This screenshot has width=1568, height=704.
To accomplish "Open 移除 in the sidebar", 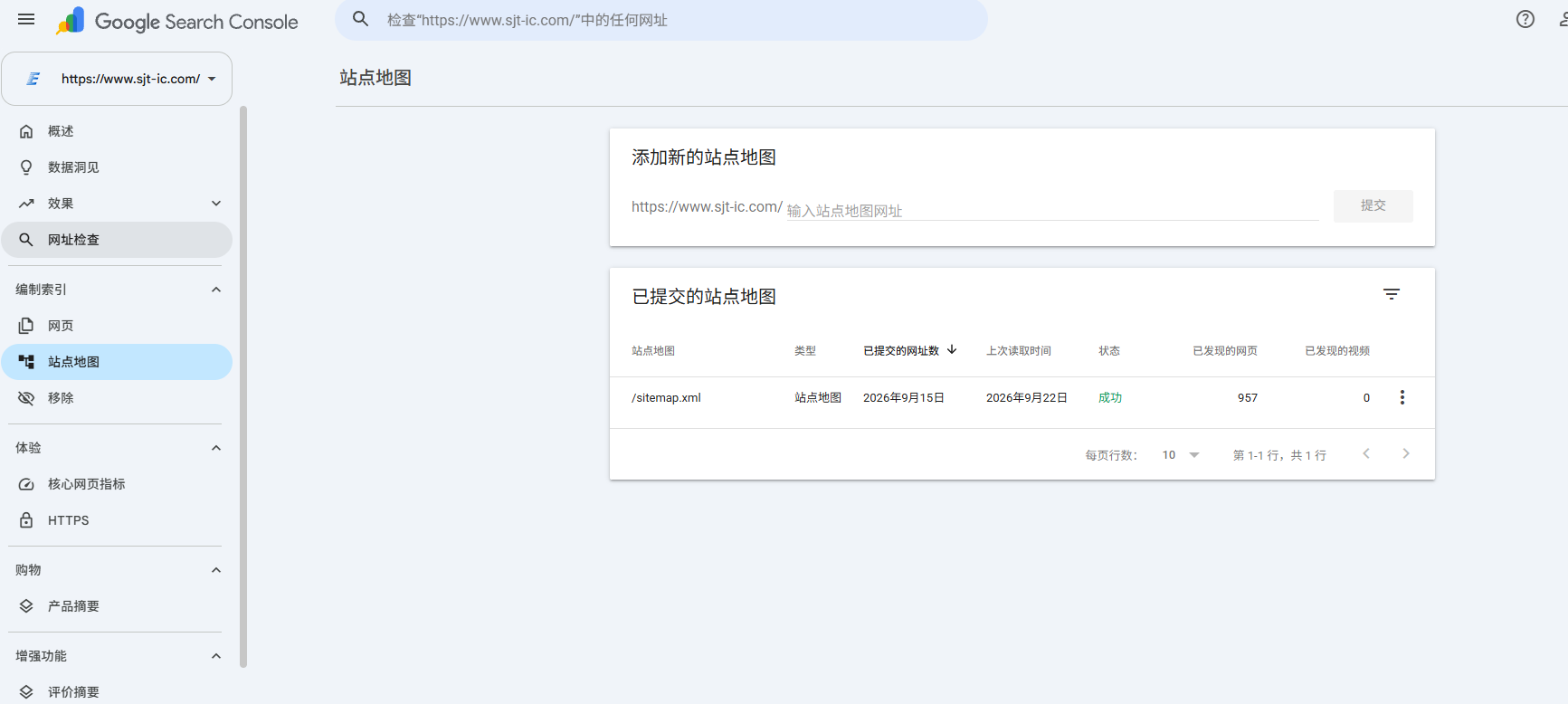I will [x=117, y=398].
